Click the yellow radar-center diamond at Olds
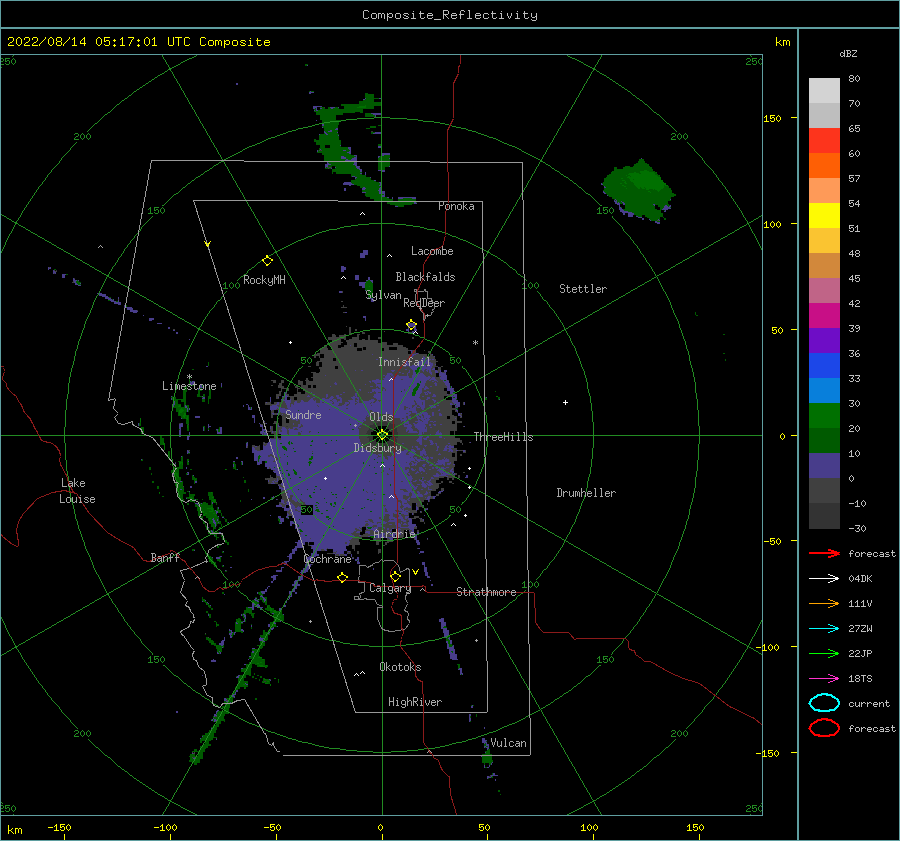This screenshot has height=841, width=900. [382, 435]
